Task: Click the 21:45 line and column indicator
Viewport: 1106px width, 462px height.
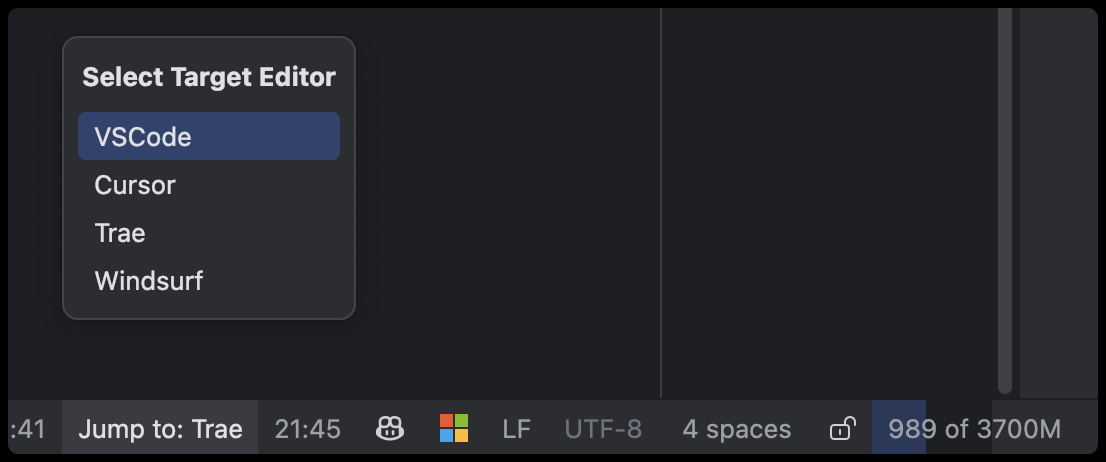Action: click(308, 429)
